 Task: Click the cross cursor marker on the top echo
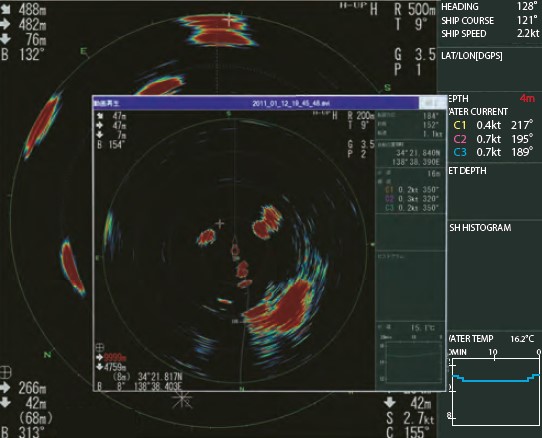pyautogui.click(x=228, y=19)
